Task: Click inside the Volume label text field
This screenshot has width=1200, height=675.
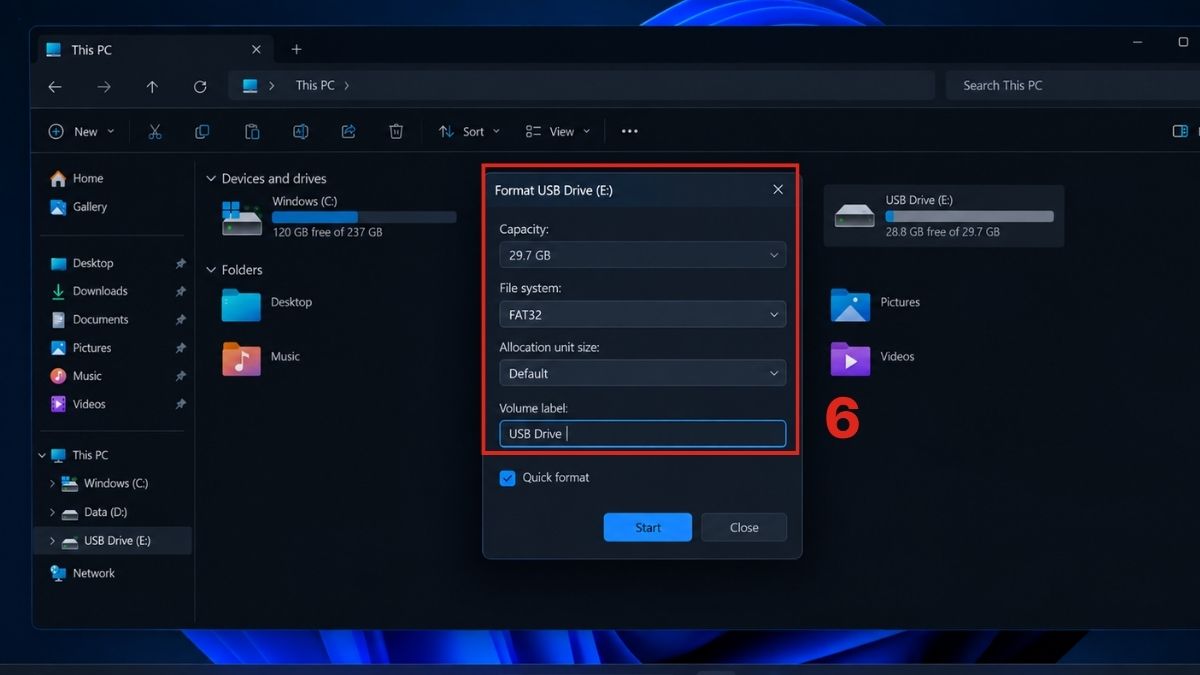Action: pos(642,433)
